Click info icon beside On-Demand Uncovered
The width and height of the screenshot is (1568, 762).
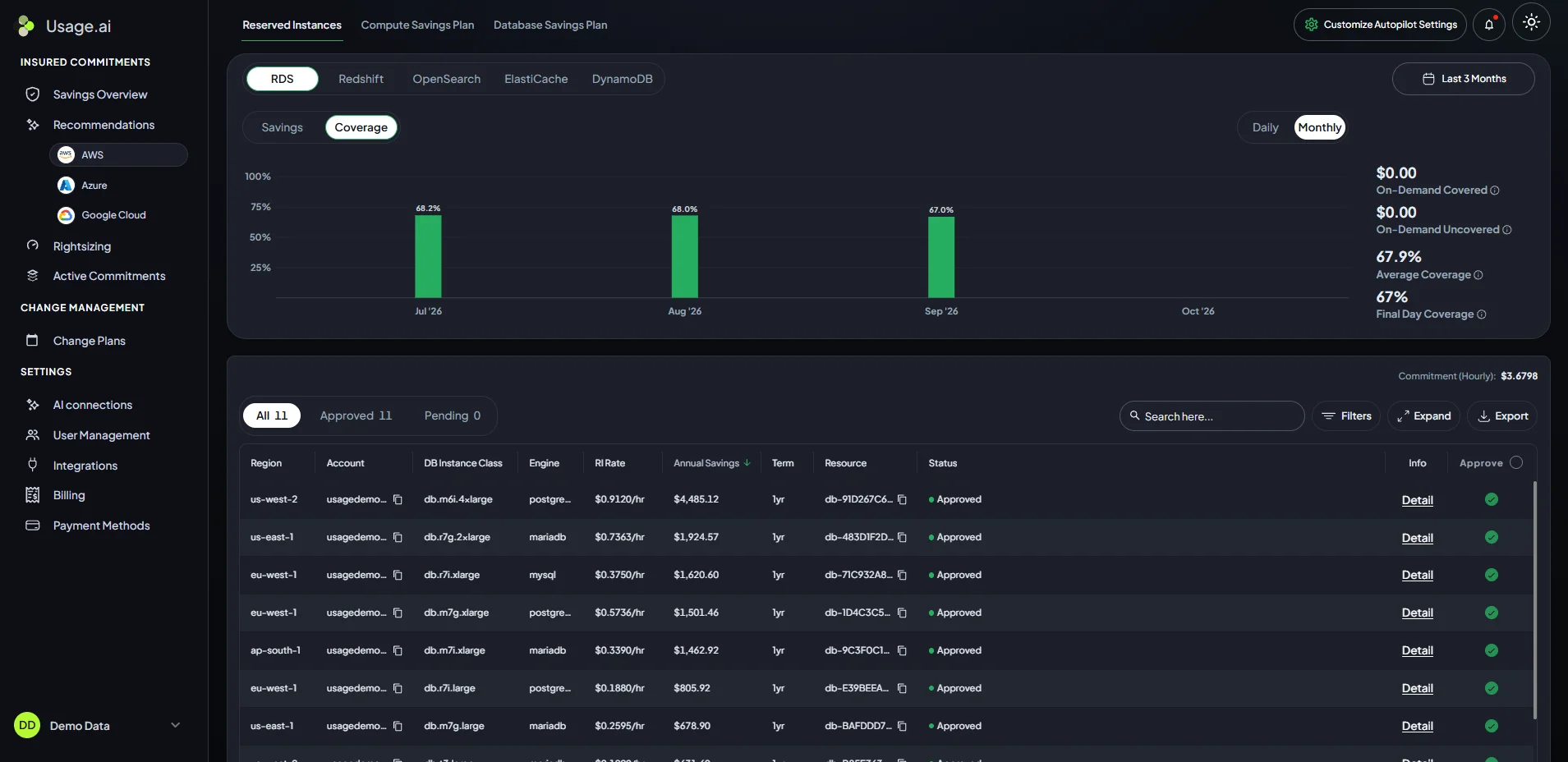[1507, 230]
